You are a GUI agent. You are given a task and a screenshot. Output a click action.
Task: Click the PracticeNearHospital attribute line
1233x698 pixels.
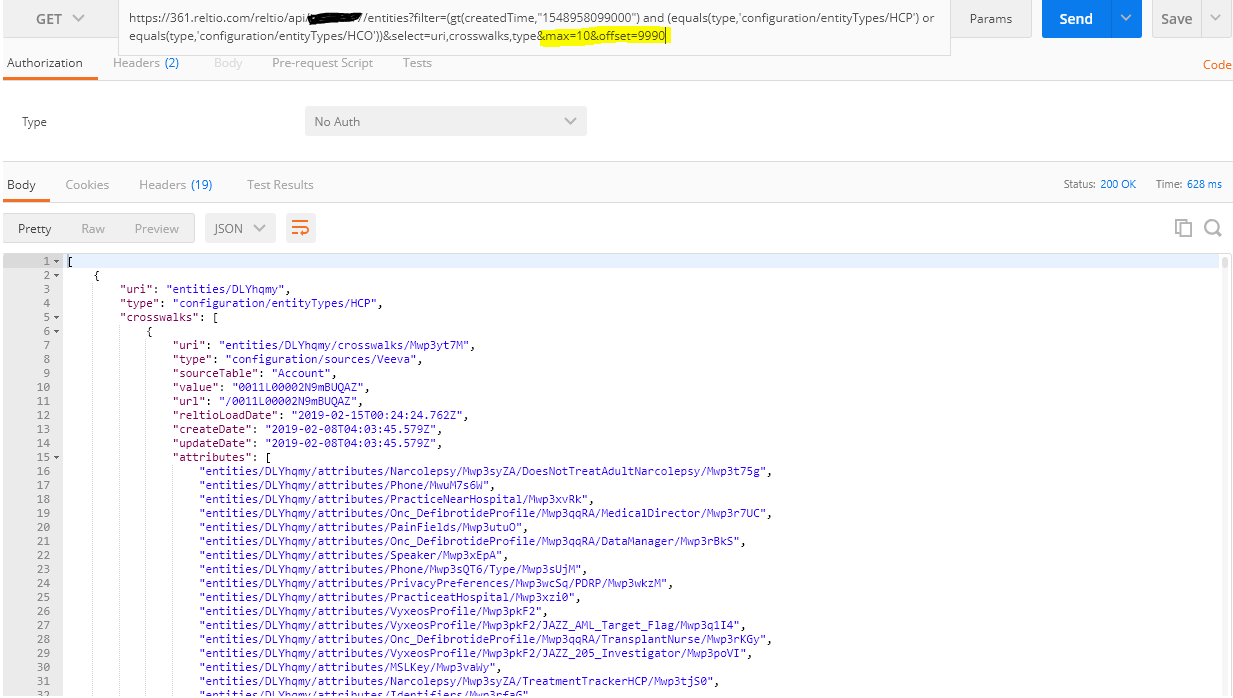[397, 499]
